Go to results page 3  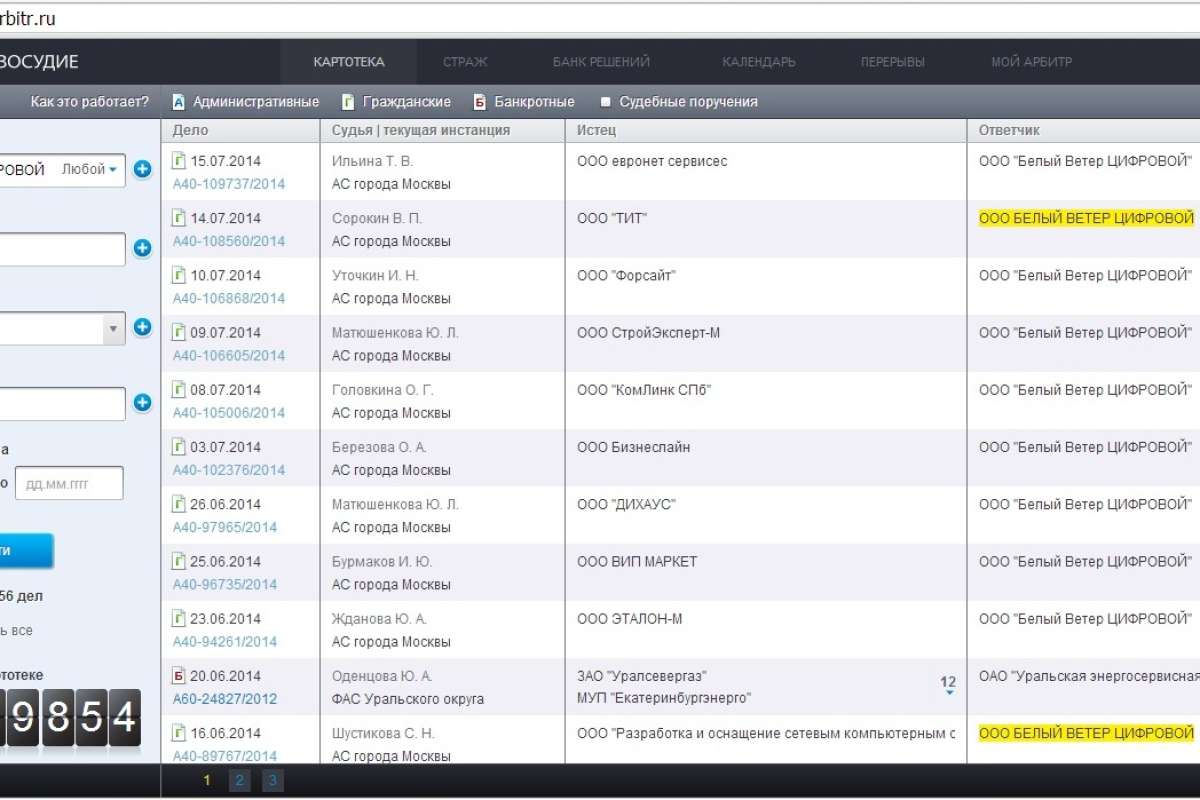pos(272,781)
